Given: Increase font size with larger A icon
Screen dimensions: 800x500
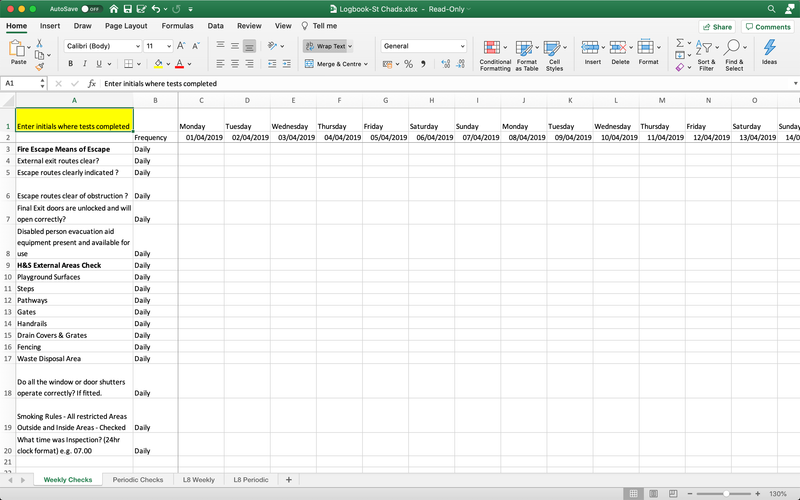Looking at the screenshot, I should (x=181, y=46).
